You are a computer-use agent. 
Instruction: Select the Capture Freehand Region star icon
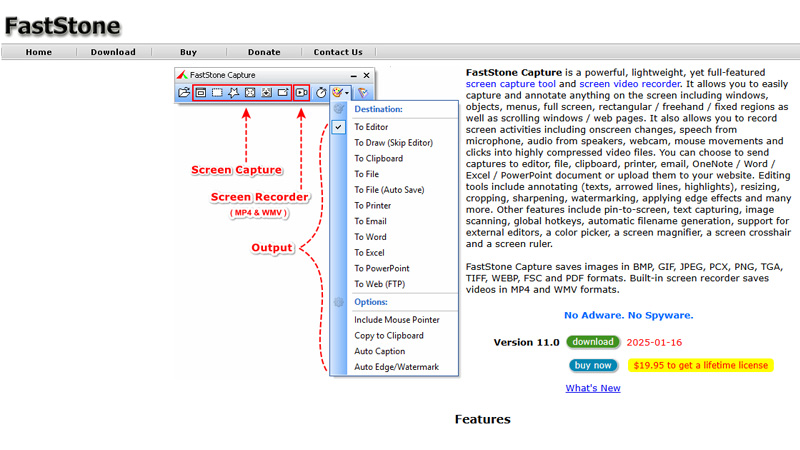(234, 92)
